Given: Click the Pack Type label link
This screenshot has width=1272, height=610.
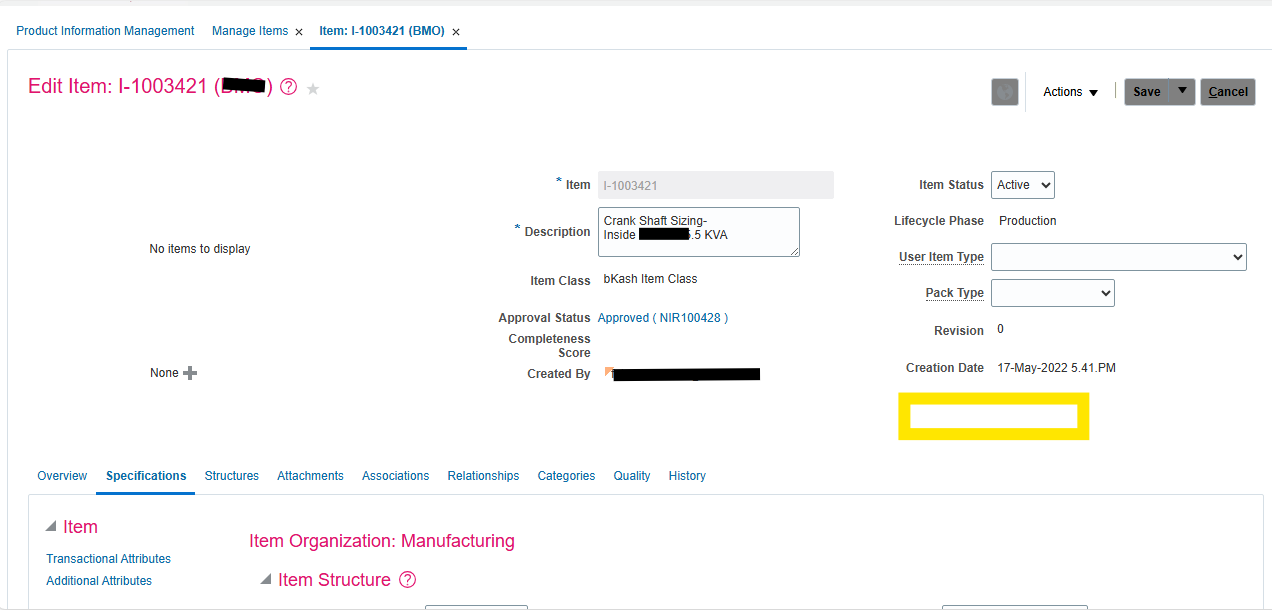Looking at the screenshot, I should tap(955, 293).
